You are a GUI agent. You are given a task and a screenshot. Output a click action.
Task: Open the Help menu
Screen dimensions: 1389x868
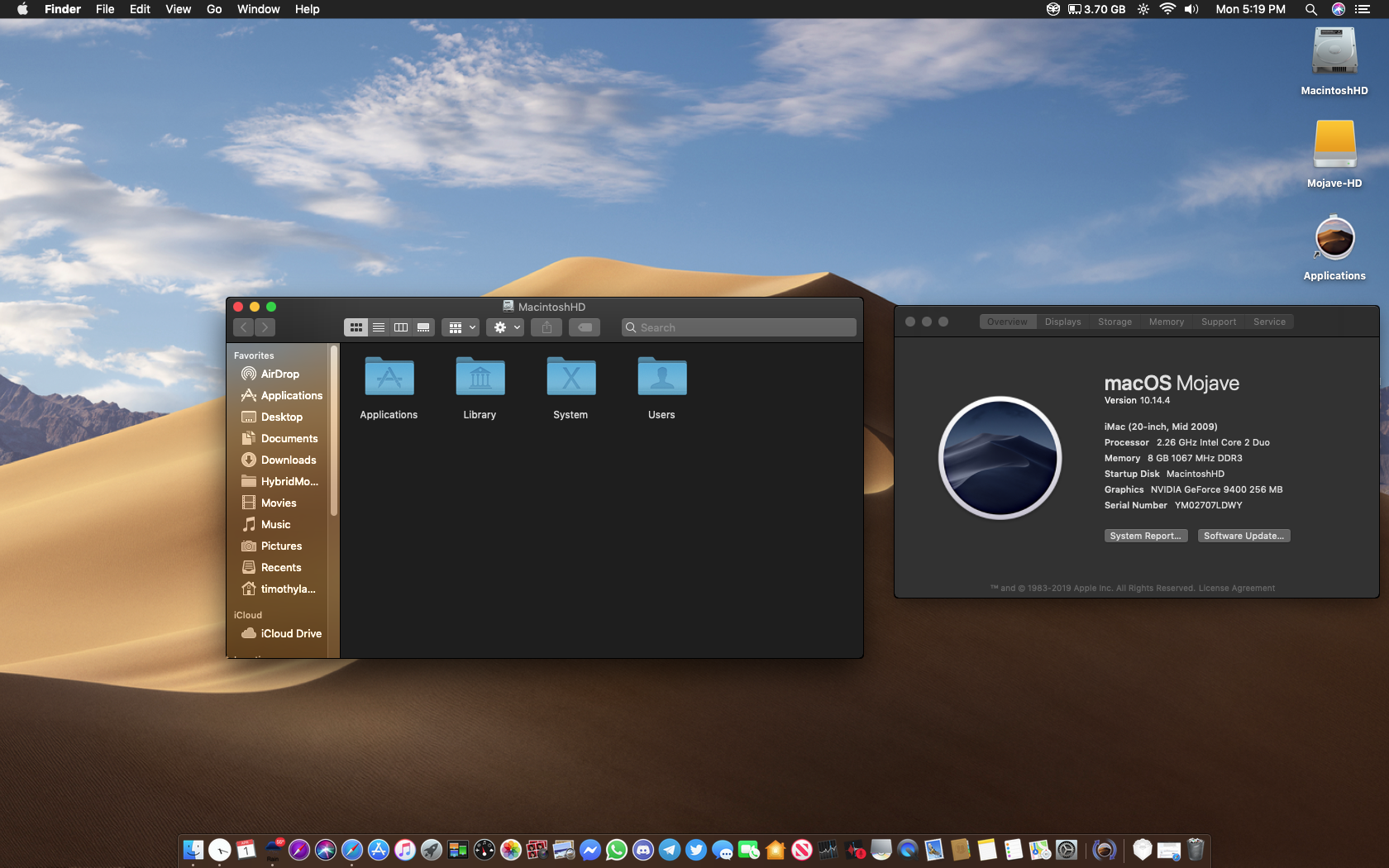point(307,9)
